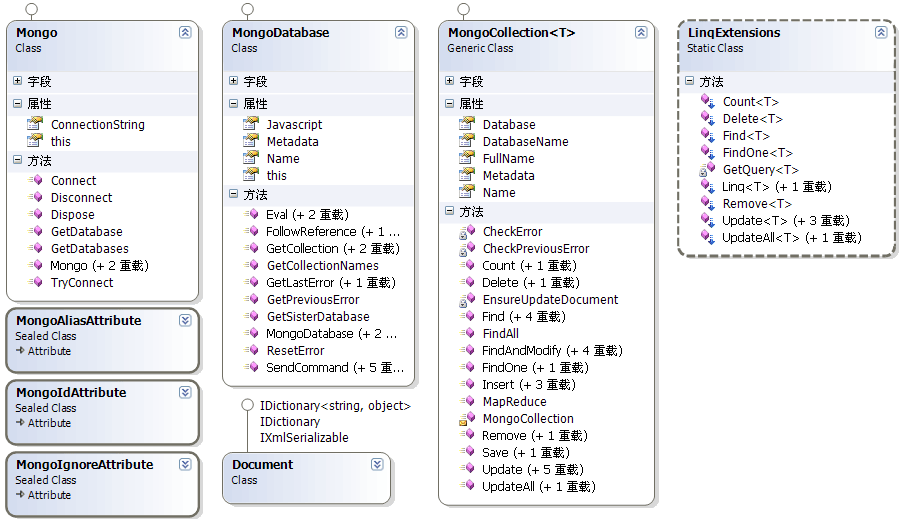Screen dimensions: 905x523
Task: Click the interface lollipop above Mongo class
Action: click(x=32, y=9)
